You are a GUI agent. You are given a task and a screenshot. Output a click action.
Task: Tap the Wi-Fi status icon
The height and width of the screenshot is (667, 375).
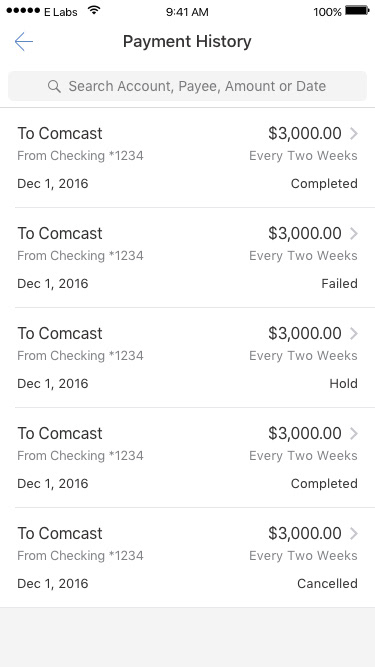(x=94, y=11)
